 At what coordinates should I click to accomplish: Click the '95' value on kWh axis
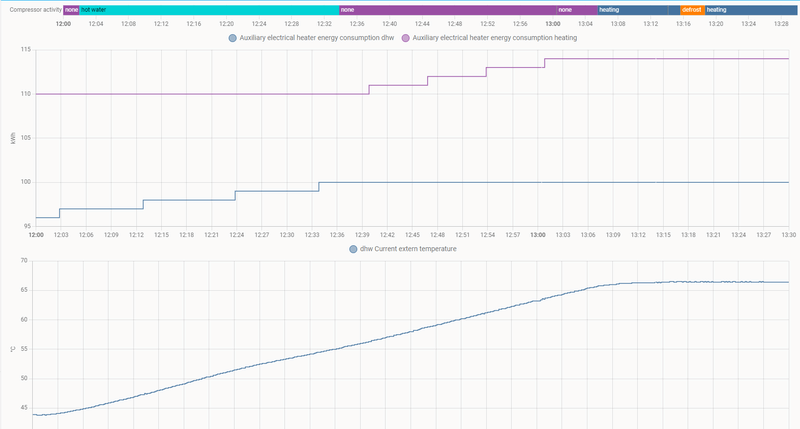[x=27, y=226]
